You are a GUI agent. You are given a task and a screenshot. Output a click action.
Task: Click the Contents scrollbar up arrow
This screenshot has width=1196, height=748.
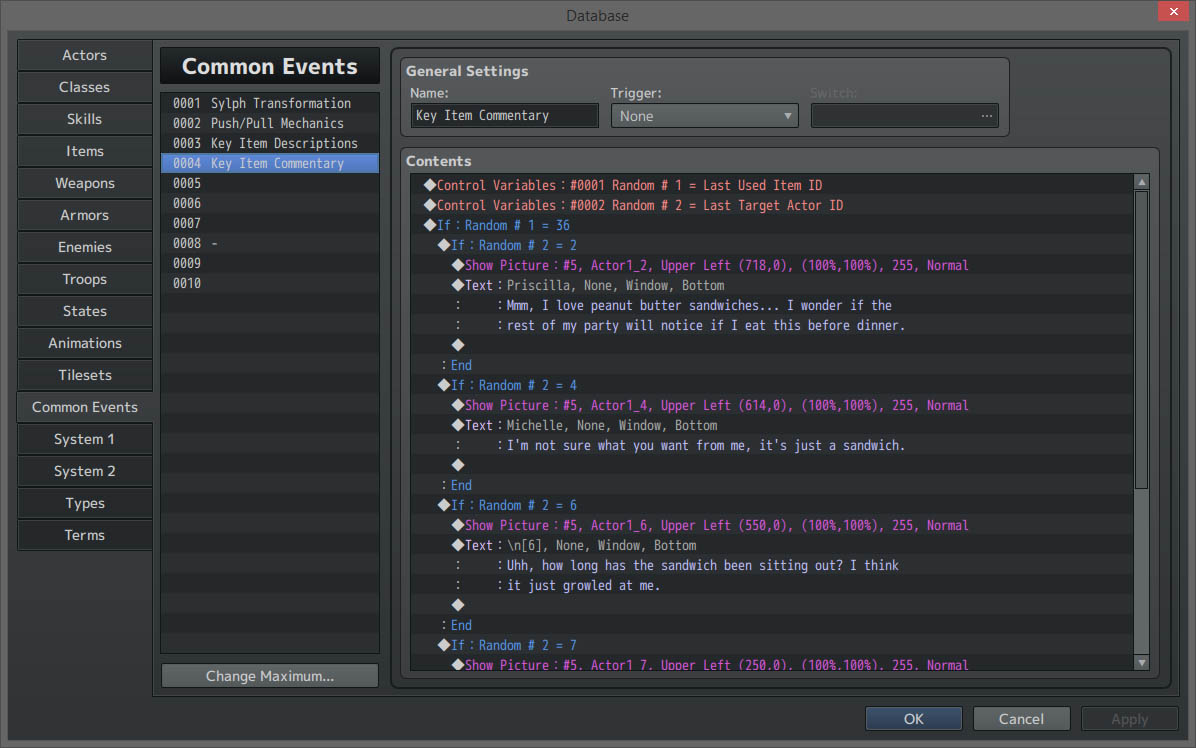(x=1142, y=181)
